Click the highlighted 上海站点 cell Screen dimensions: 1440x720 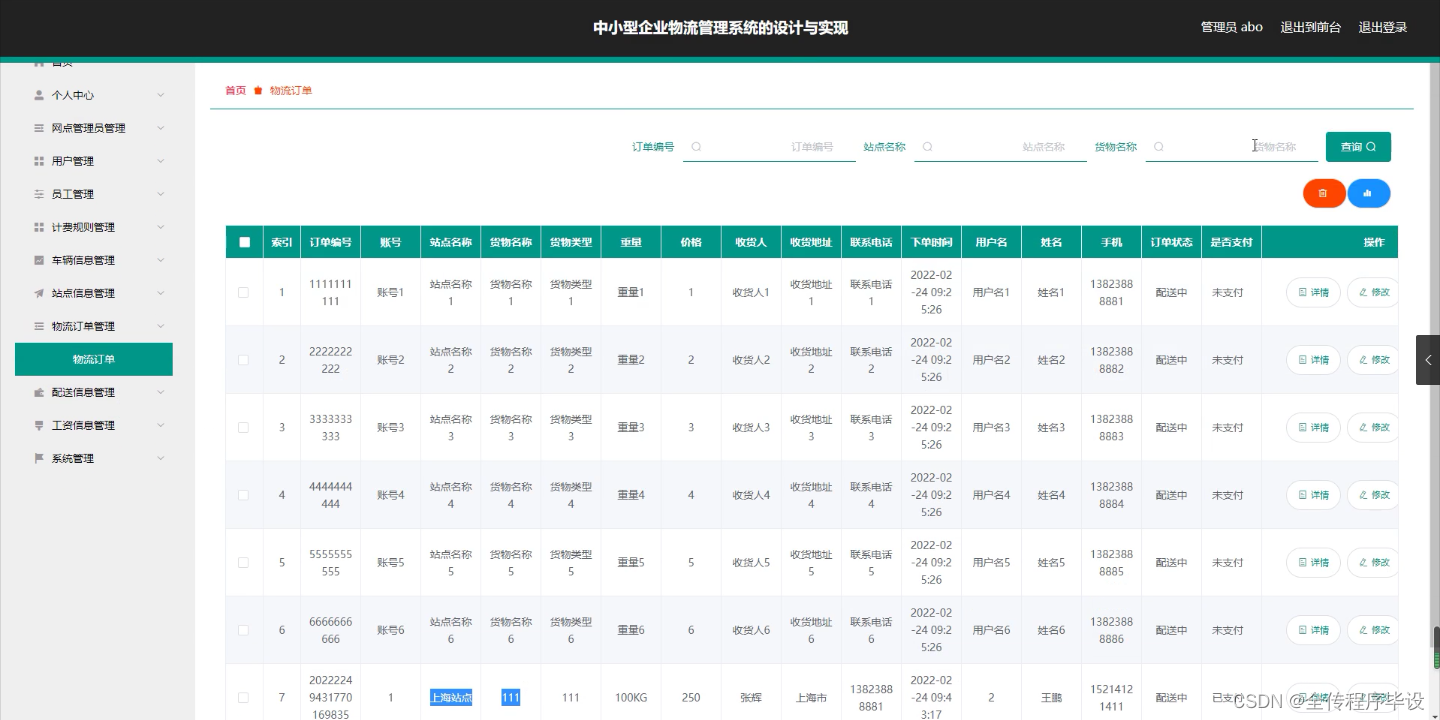point(451,697)
